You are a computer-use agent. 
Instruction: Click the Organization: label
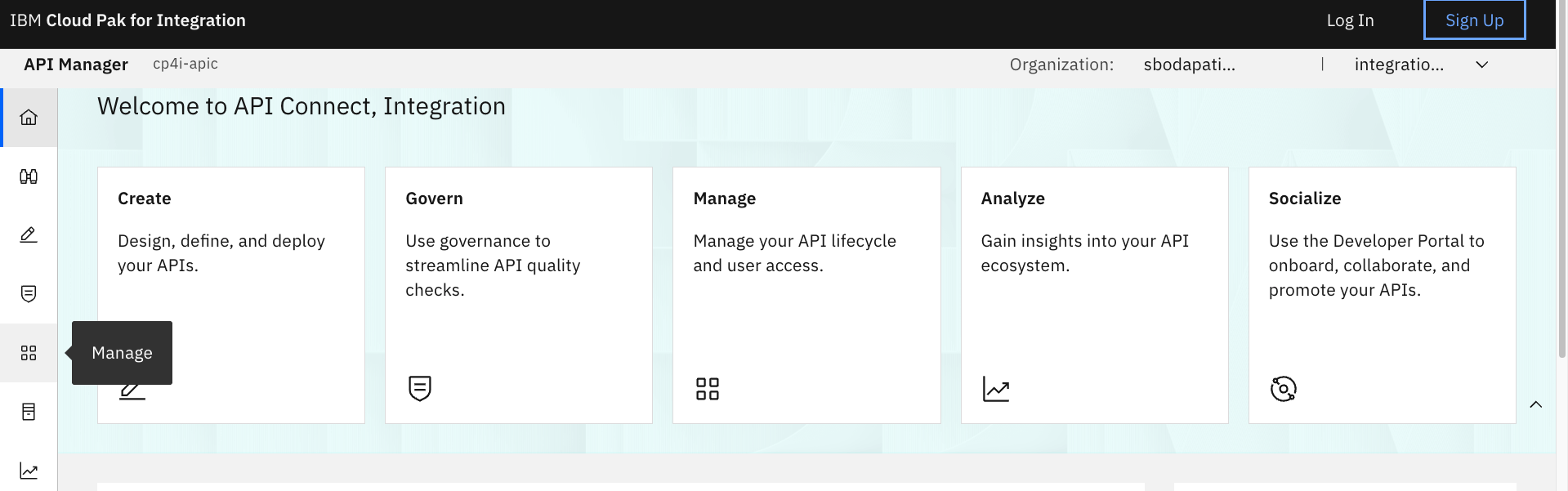click(x=1061, y=65)
